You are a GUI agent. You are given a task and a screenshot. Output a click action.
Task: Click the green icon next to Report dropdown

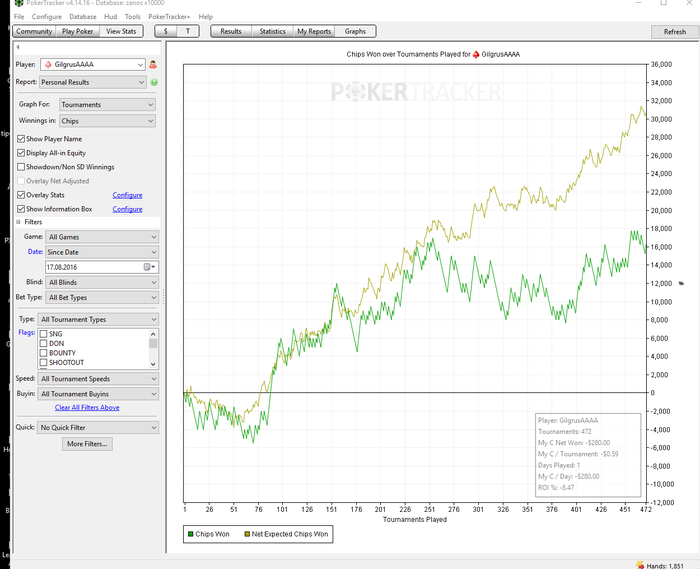[x=154, y=82]
